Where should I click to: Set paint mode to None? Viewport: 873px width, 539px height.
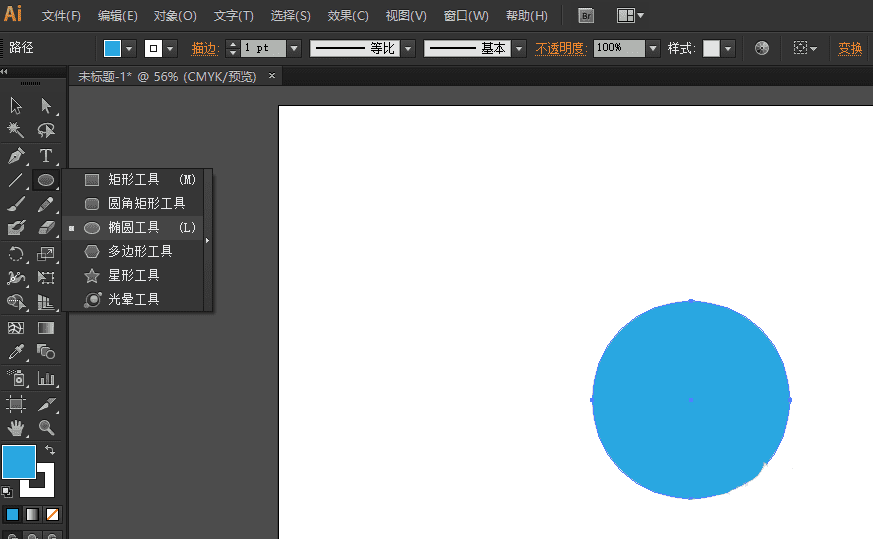tap(52, 514)
